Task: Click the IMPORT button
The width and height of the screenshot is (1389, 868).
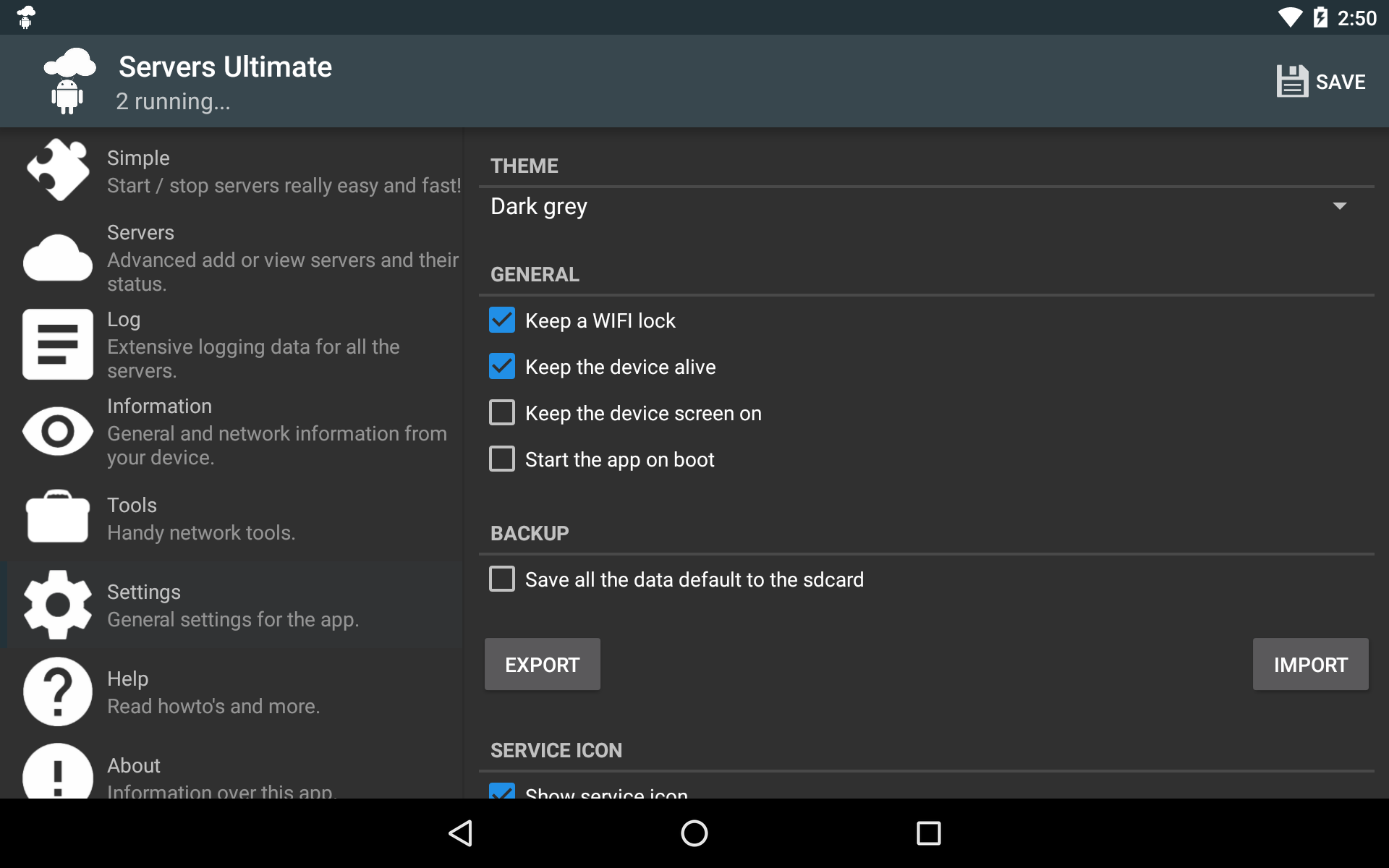Action: (x=1311, y=664)
